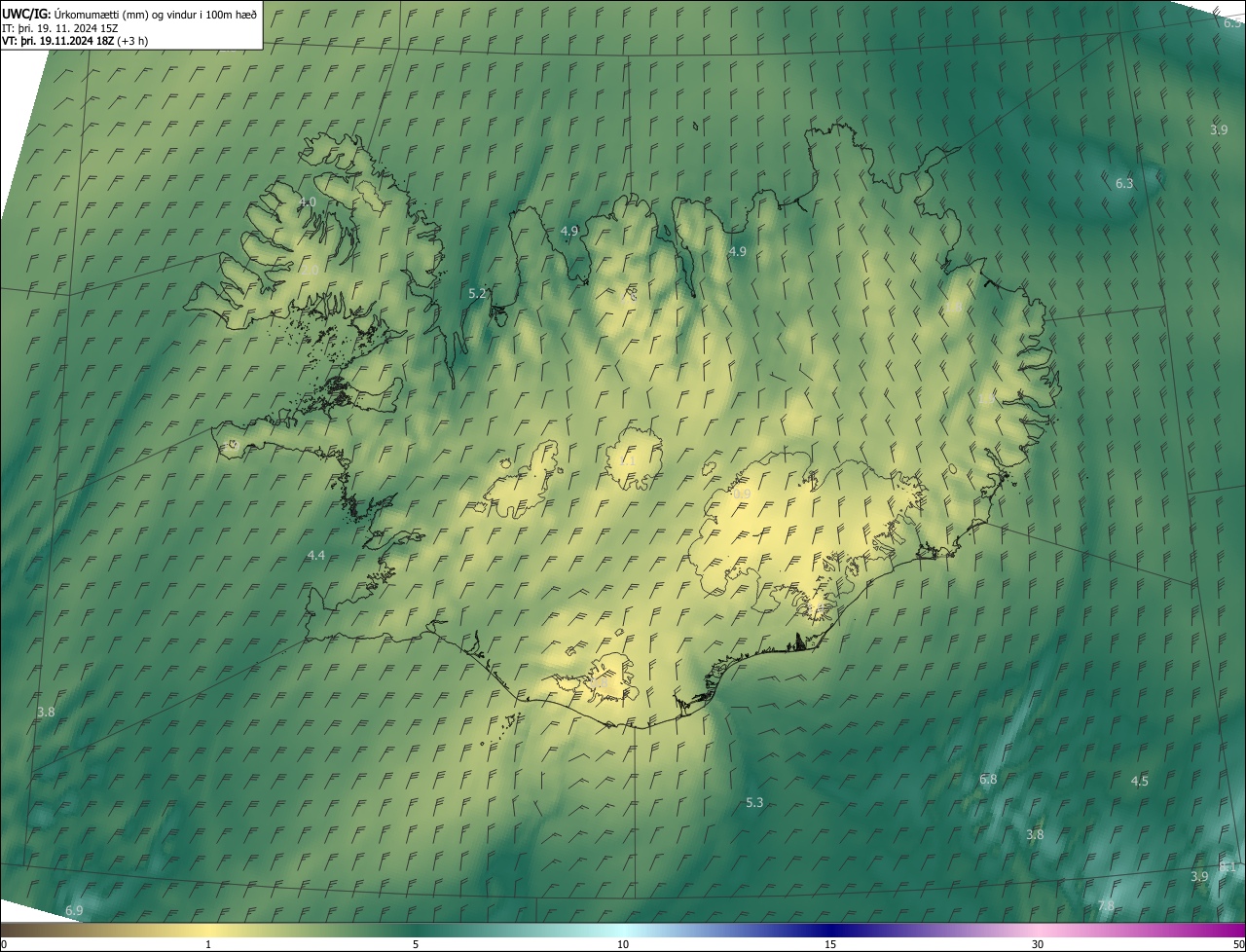Select the 5.3 value label

754,802
